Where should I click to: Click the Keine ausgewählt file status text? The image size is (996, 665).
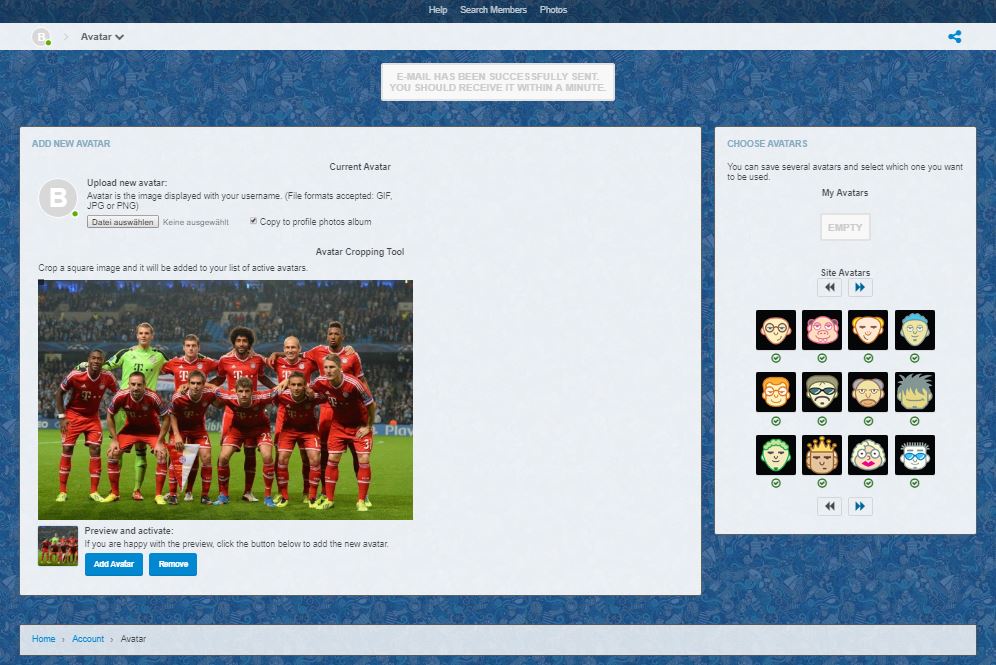[x=196, y=222]
